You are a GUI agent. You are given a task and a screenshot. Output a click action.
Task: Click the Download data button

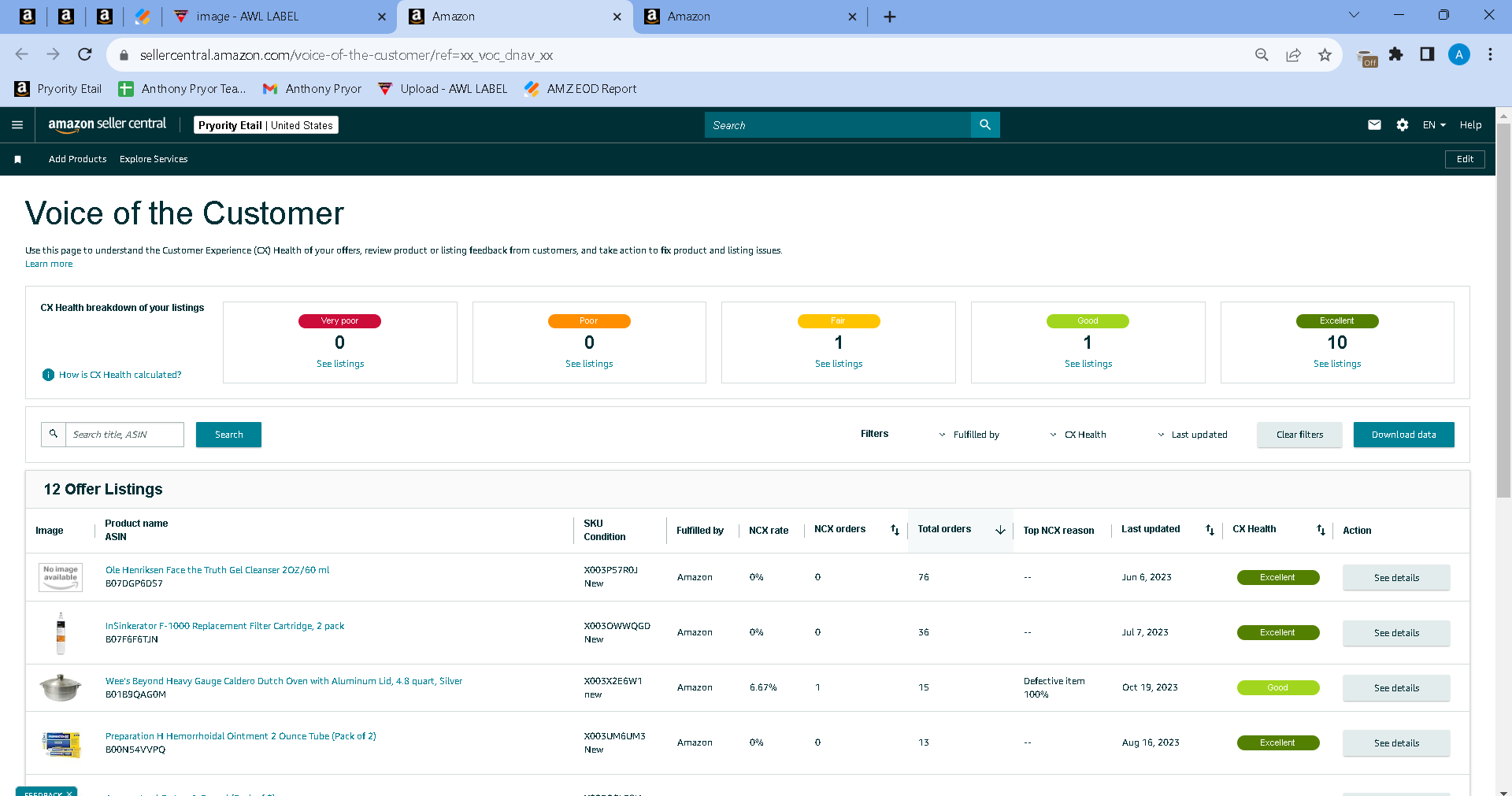coord(1403,435)
